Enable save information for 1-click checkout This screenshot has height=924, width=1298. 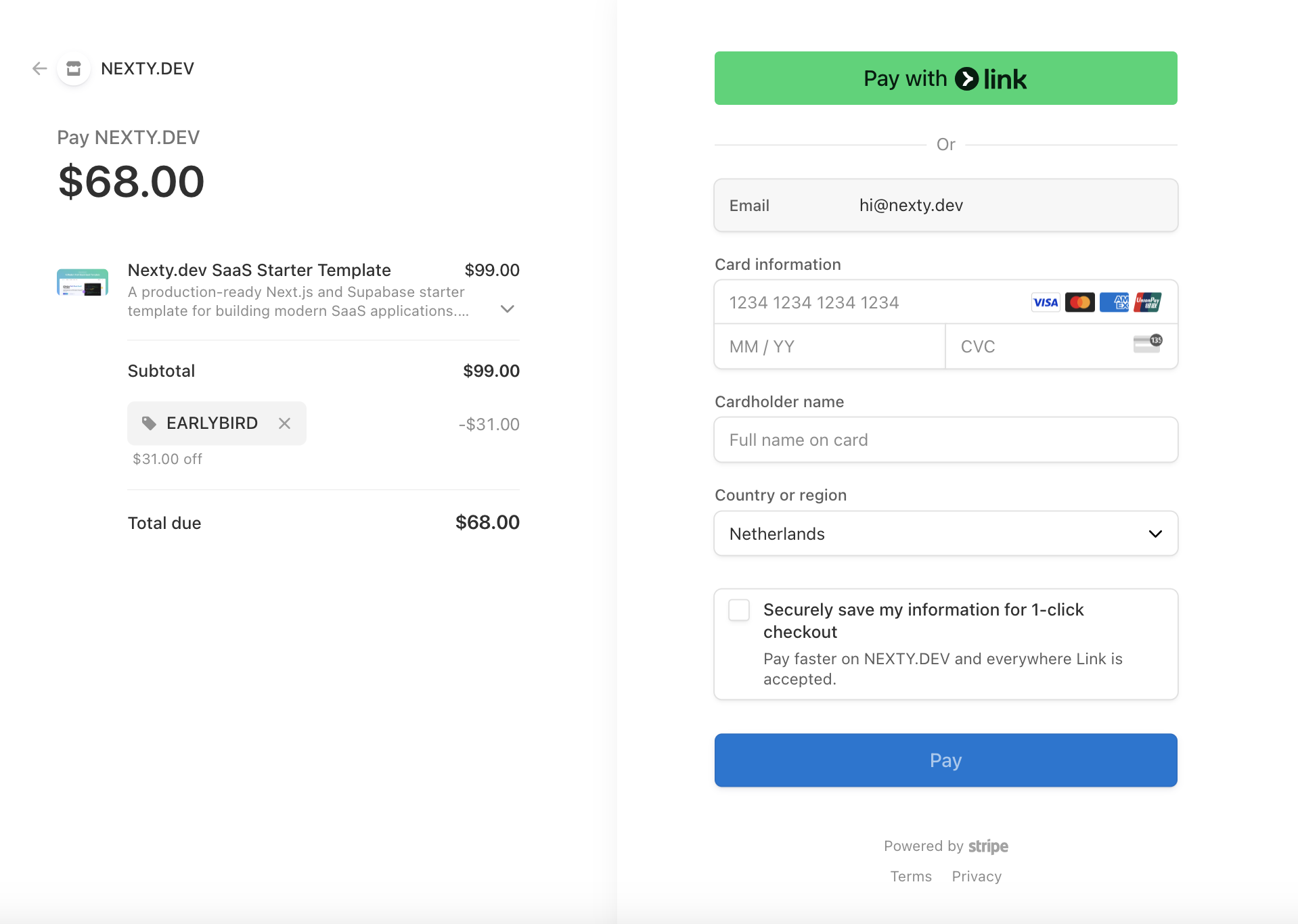[739, 610]
